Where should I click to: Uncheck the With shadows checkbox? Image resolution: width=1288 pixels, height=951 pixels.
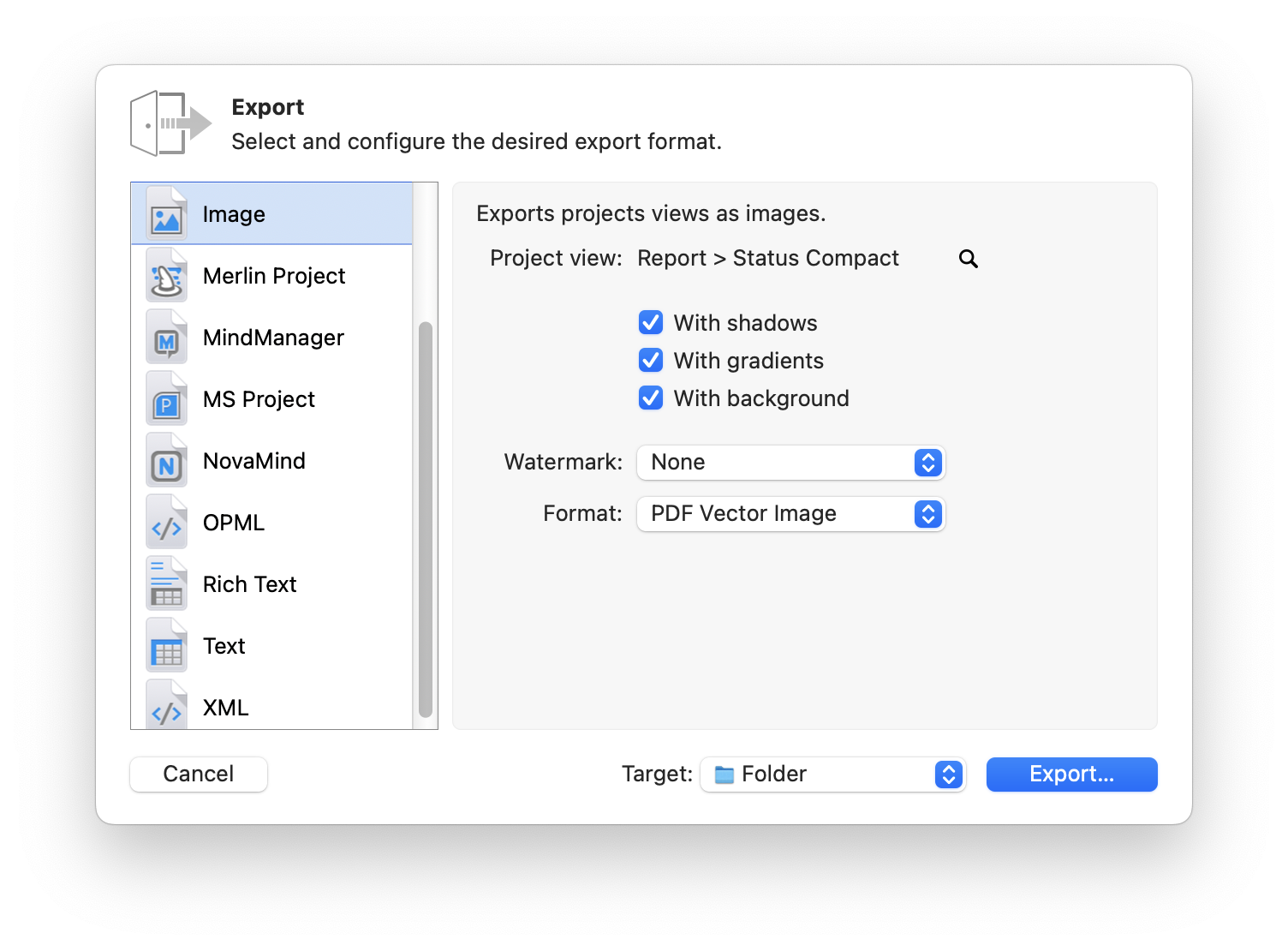point(651,322)
